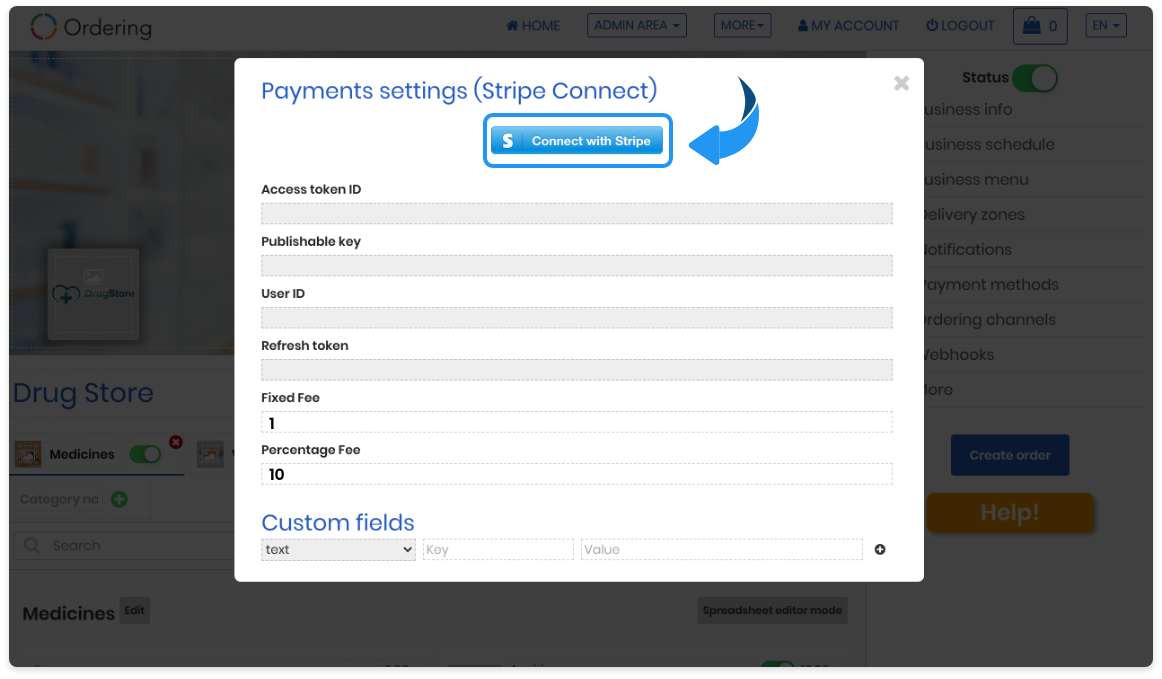1162x679 pixels.
Task: Click Connect with Stripe button
Action: pos(577,141)
